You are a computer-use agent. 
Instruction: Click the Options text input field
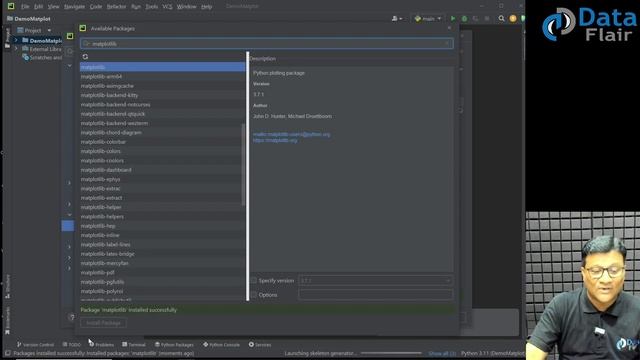[x=376, y=294]
